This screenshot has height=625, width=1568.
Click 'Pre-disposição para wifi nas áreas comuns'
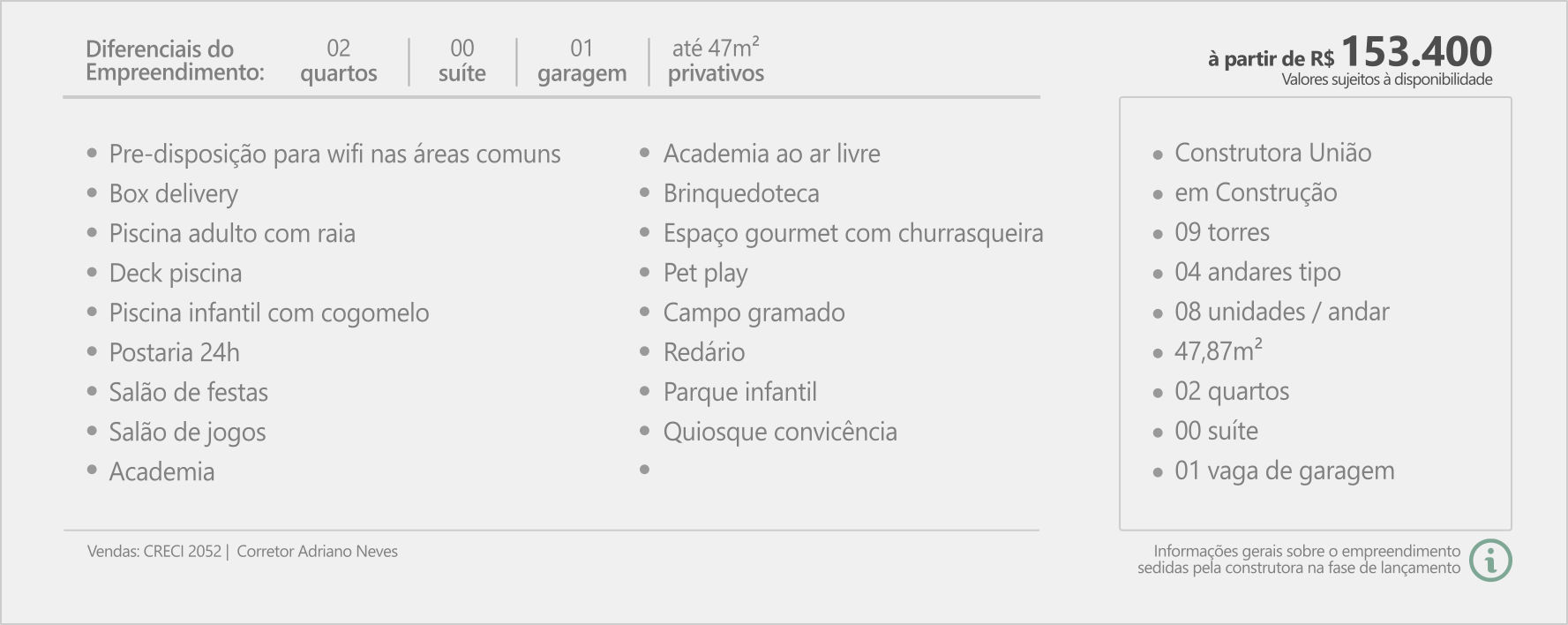pyautogui.click(x=334, y=154)
